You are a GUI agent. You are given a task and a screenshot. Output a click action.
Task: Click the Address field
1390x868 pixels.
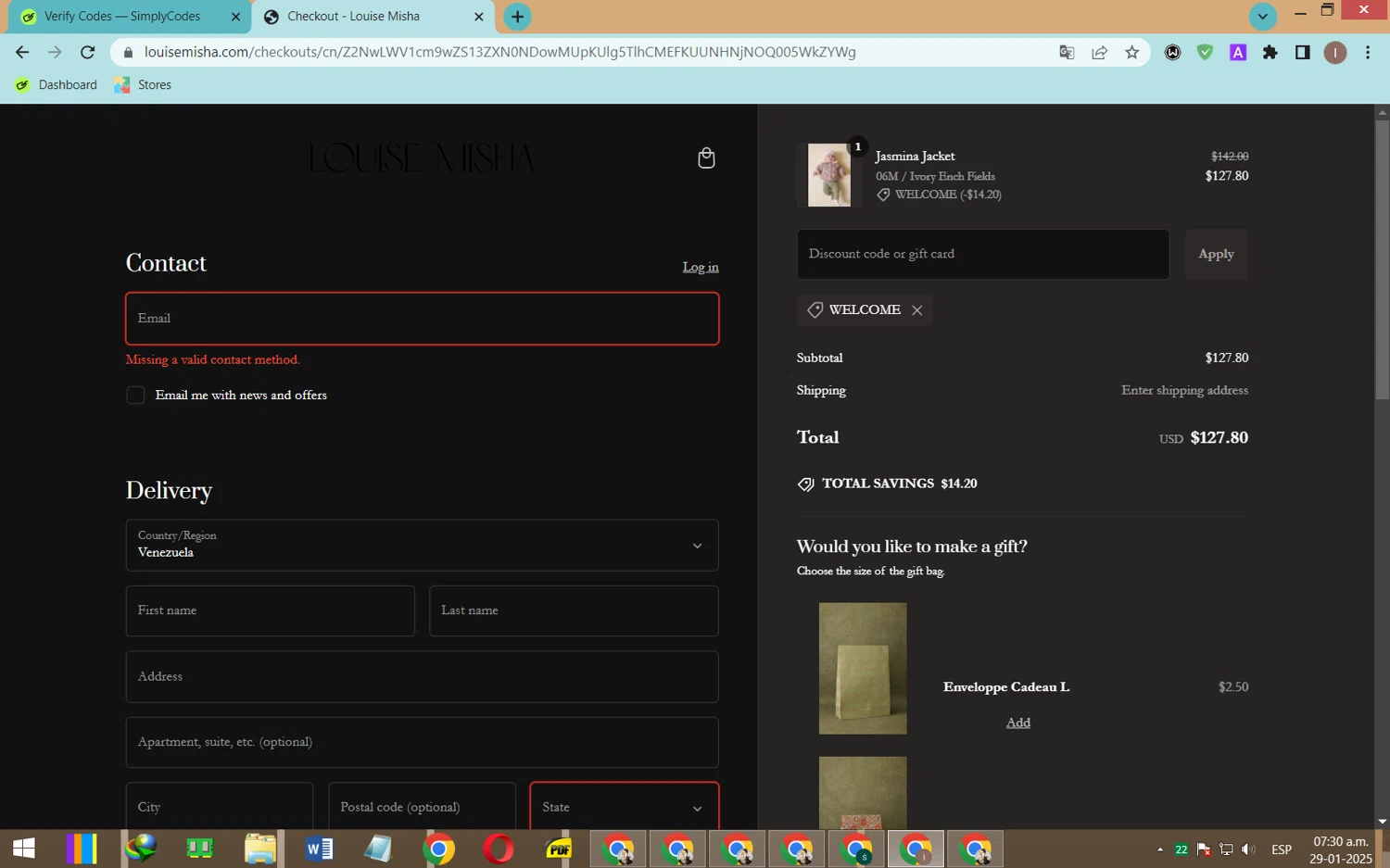pyautogui.click(x=423, y=676)
